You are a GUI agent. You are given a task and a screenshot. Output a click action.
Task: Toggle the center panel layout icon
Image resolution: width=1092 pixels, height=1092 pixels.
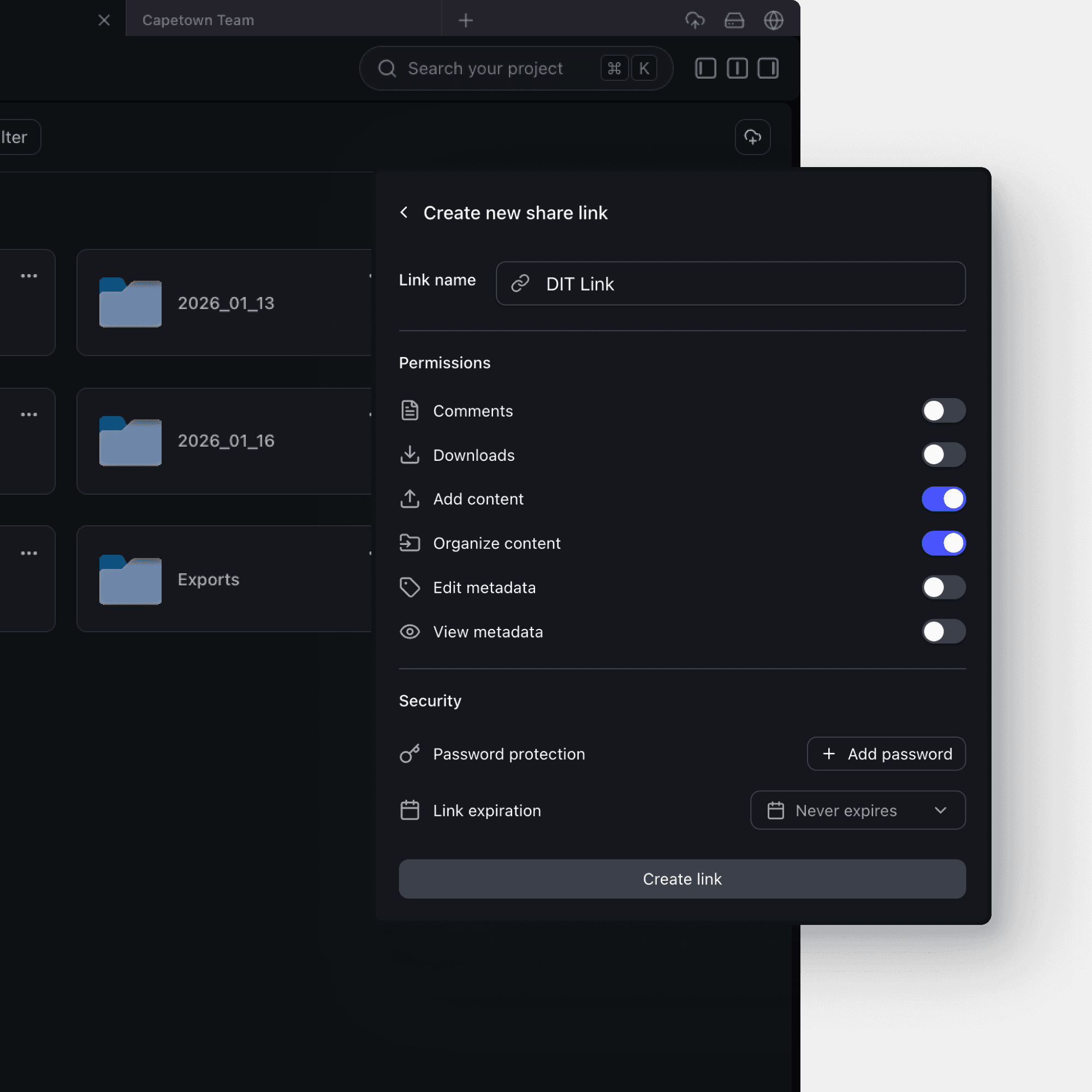click(x=737, y=68)
